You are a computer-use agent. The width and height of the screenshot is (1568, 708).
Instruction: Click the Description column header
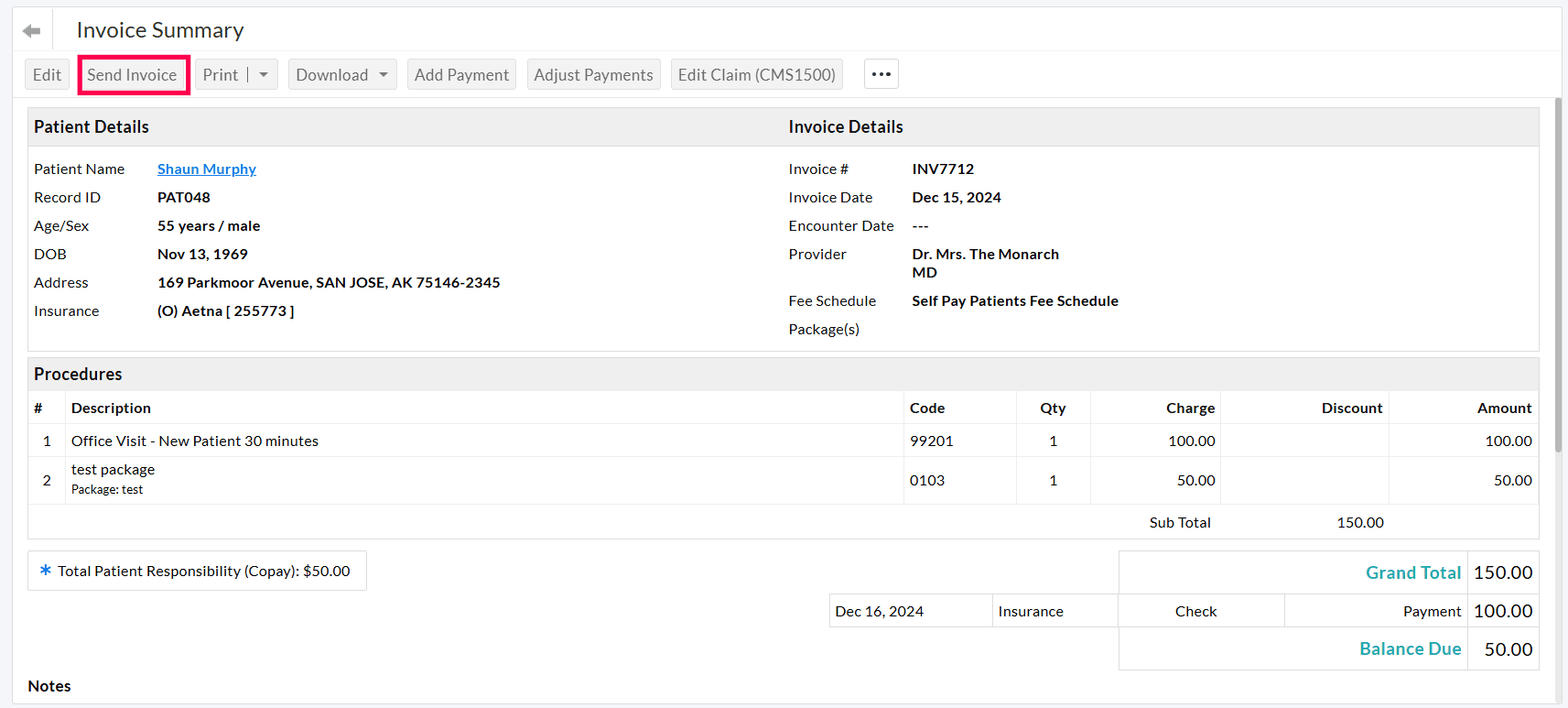[x=111, y=408]
